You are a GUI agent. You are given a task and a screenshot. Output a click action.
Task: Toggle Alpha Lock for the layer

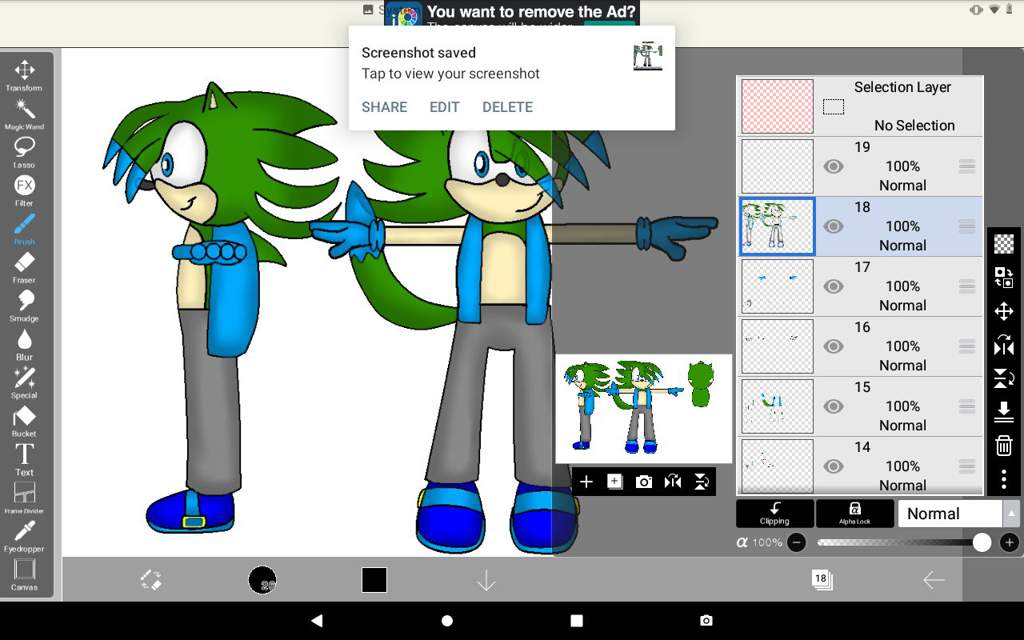855,513
